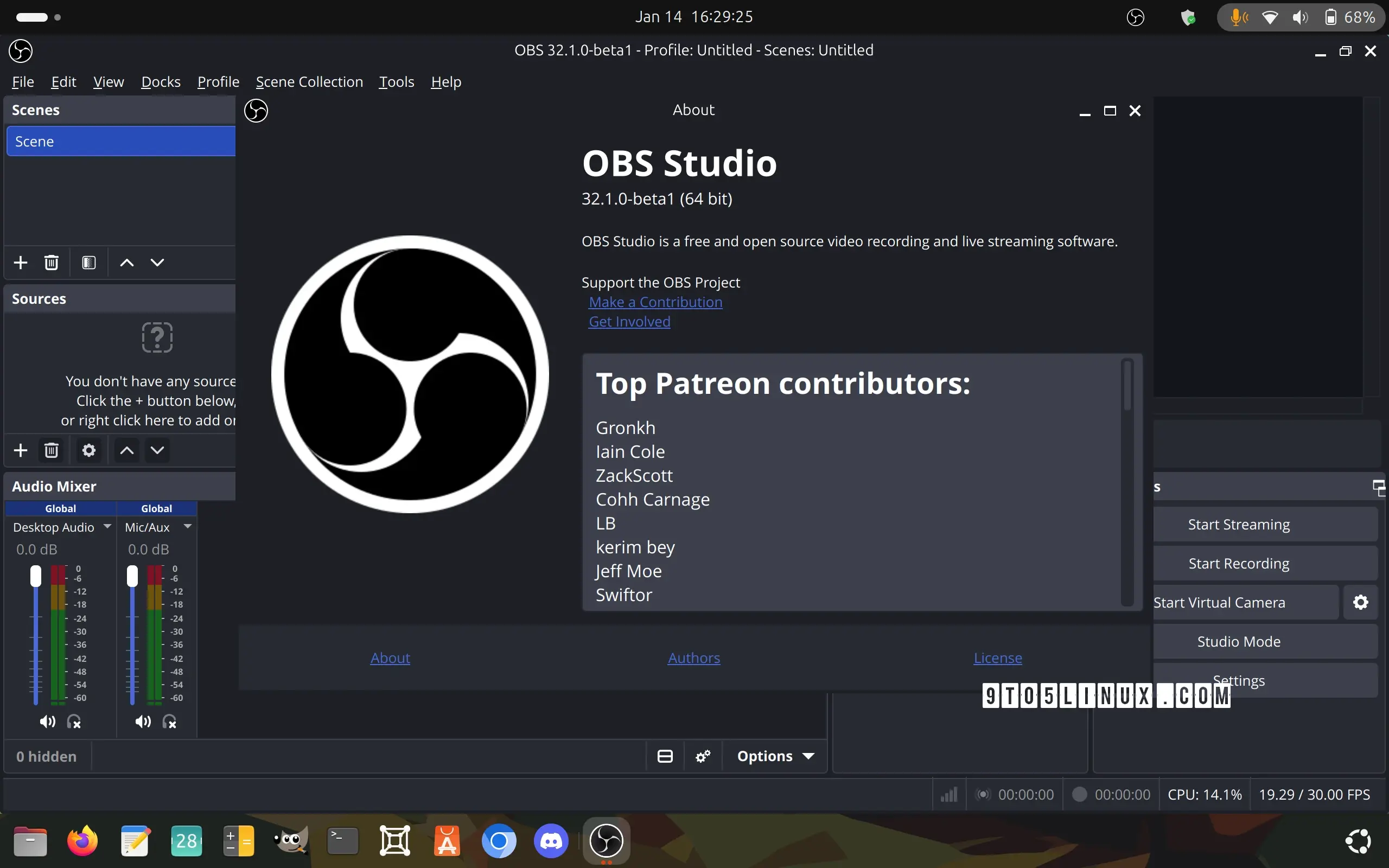Viewport: 1389px width, 868px height.
Task: Open the Tools menu
Action: pos(396,81)
